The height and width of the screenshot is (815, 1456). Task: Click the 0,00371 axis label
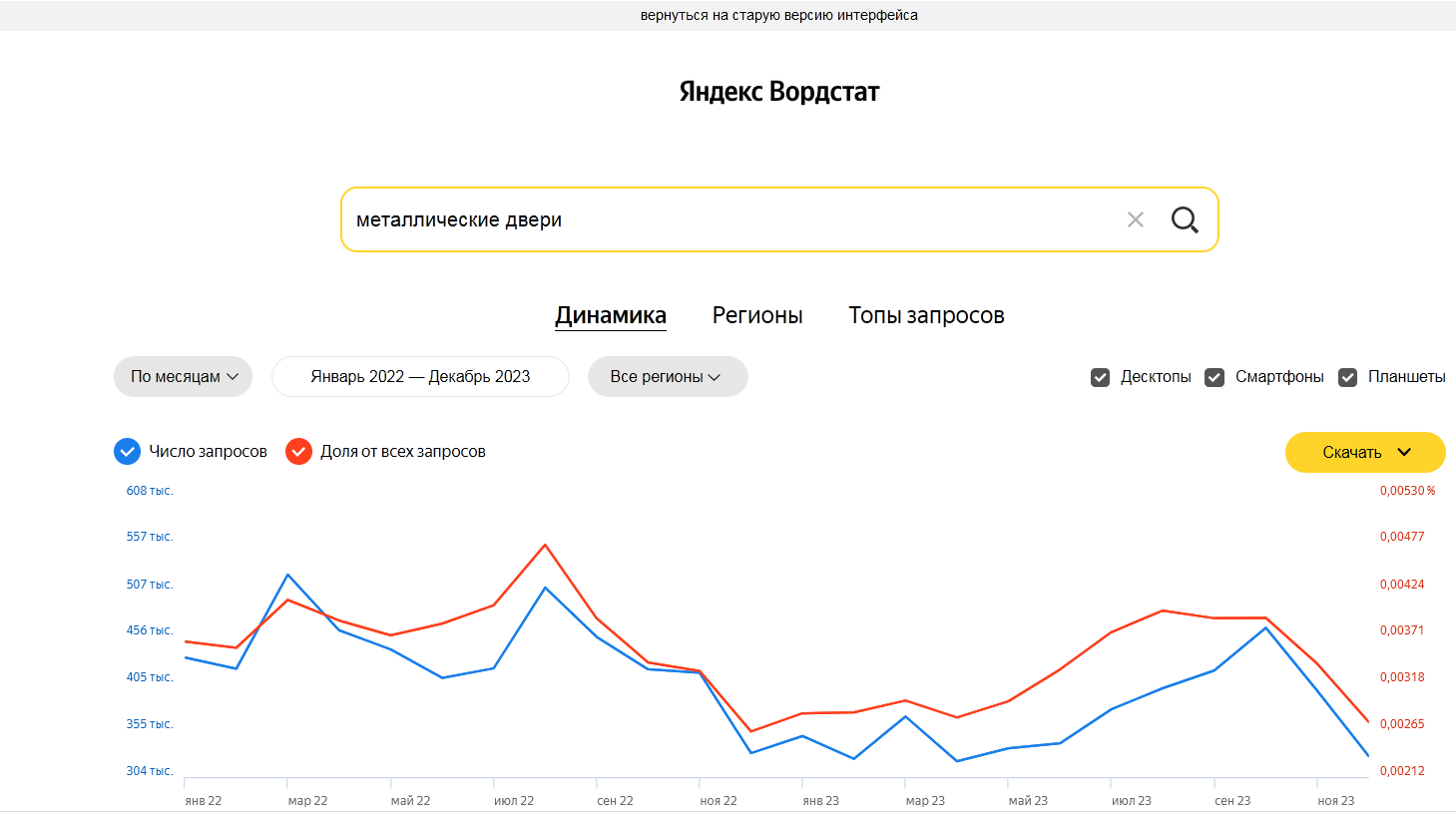pos(1402,630)
